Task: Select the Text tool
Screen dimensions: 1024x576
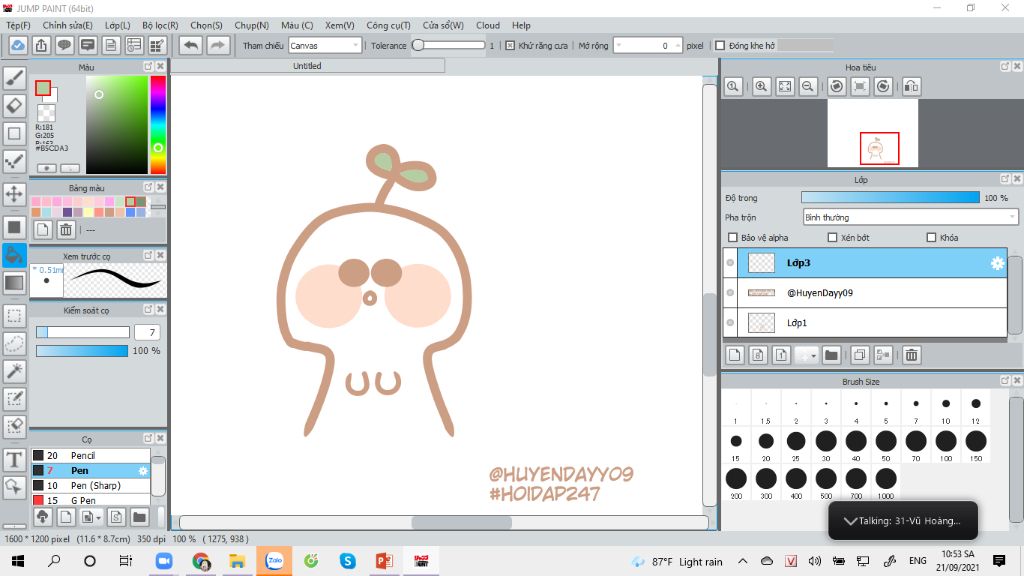Action: tap(14, 459)
